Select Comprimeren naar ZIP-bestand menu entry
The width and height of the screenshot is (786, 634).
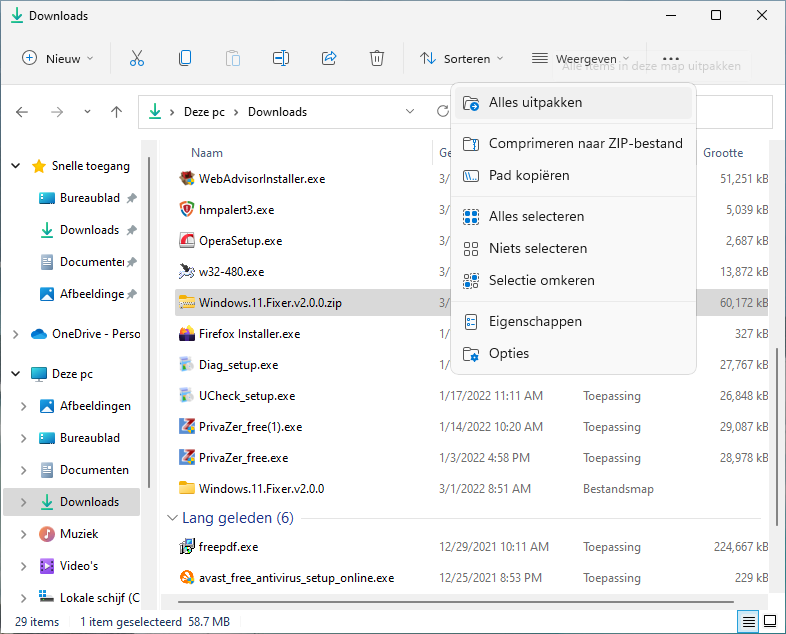point(585,143)
